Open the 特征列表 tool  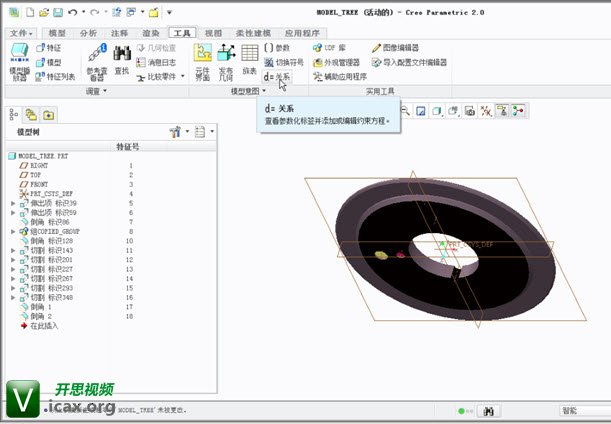click(x=55, y=77)
